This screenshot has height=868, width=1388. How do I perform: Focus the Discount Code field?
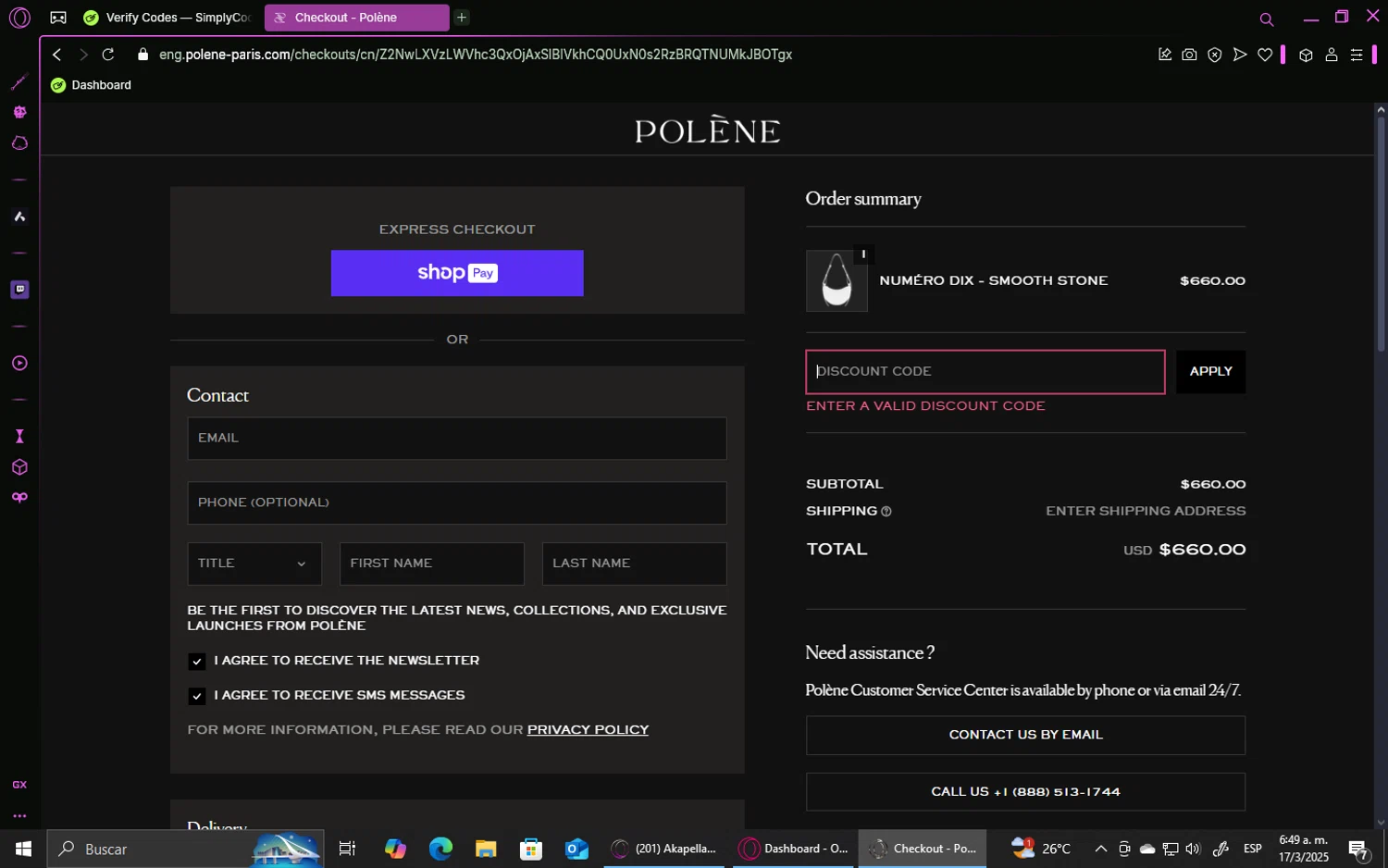coord(985,371)
